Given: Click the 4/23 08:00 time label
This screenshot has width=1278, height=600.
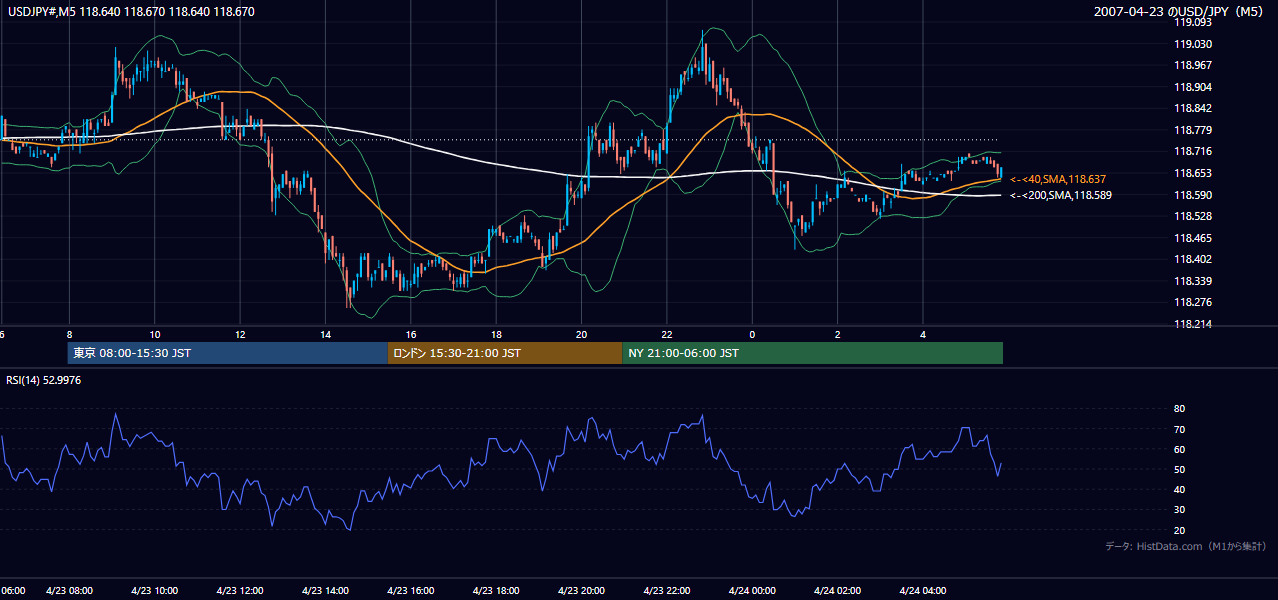Looking at the screenshot, I should pyautogui.click(x=69, y=591).
